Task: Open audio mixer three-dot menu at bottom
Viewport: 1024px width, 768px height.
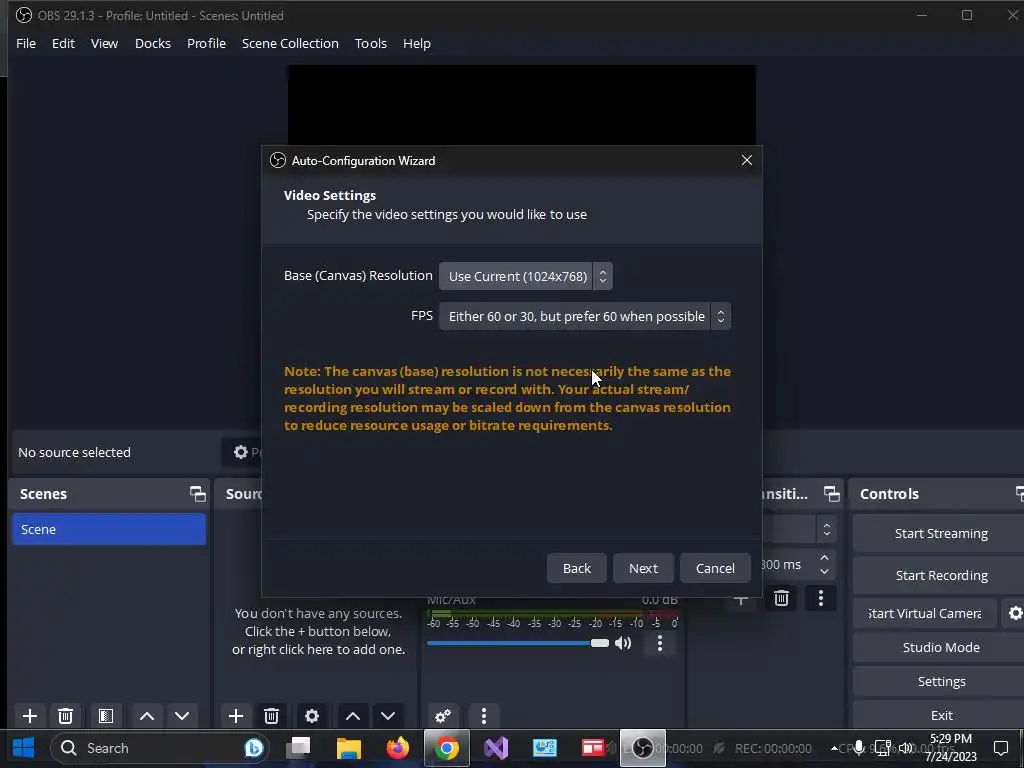Action: click(483, 716)
